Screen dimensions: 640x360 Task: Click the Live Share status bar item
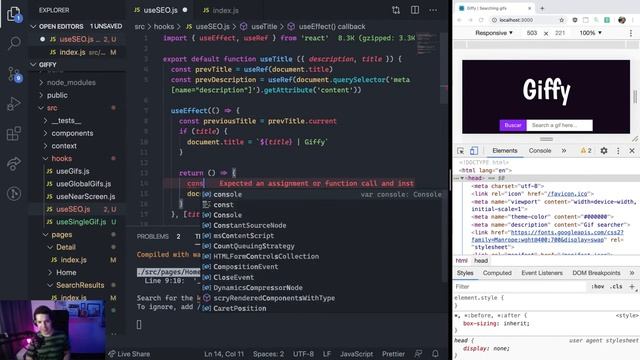(x=129, y=354)
